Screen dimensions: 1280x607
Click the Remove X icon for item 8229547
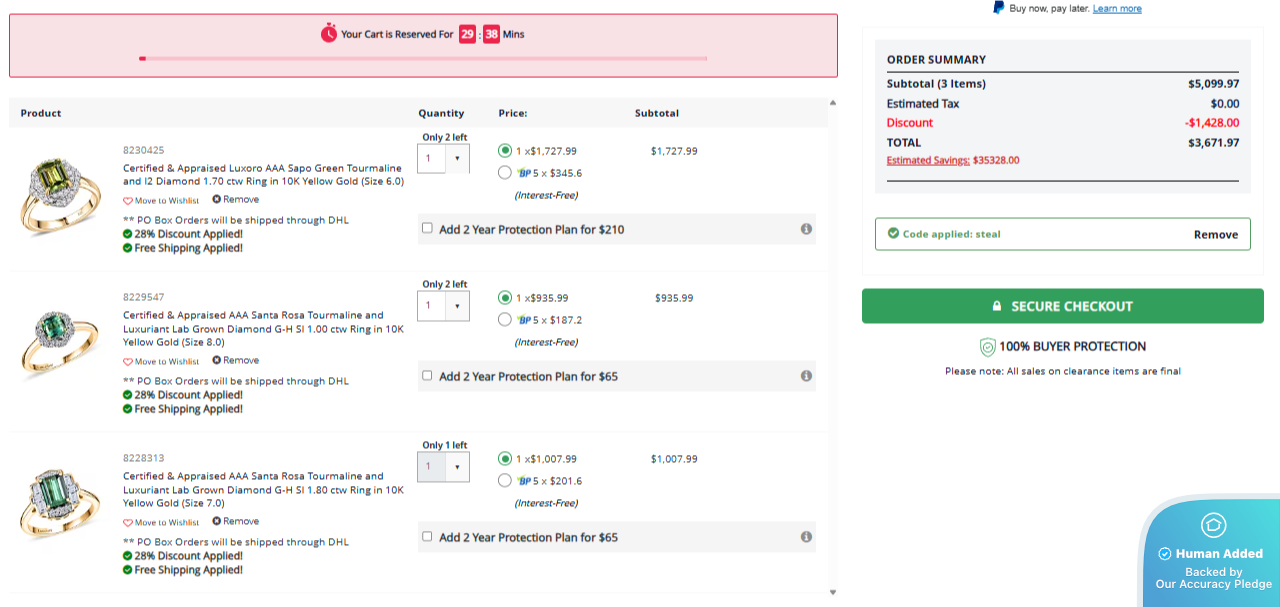pos(215,360)
